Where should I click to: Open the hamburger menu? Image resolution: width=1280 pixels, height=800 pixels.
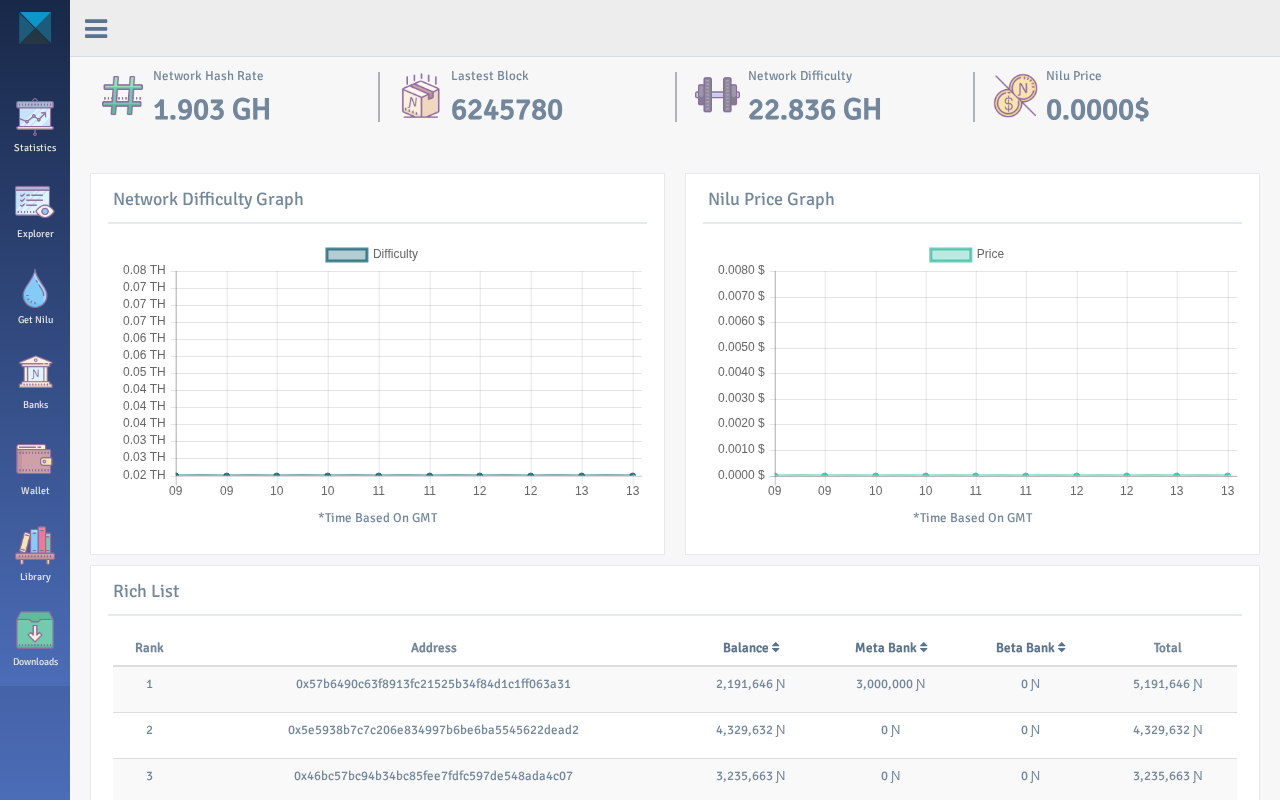point(96,28)
